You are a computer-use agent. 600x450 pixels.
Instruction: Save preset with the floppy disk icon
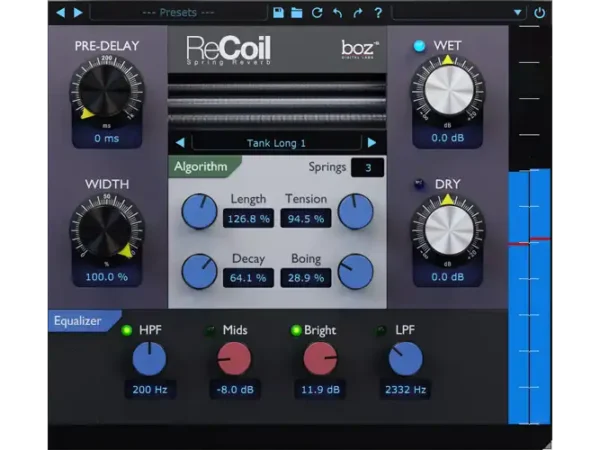pos(278,13)
